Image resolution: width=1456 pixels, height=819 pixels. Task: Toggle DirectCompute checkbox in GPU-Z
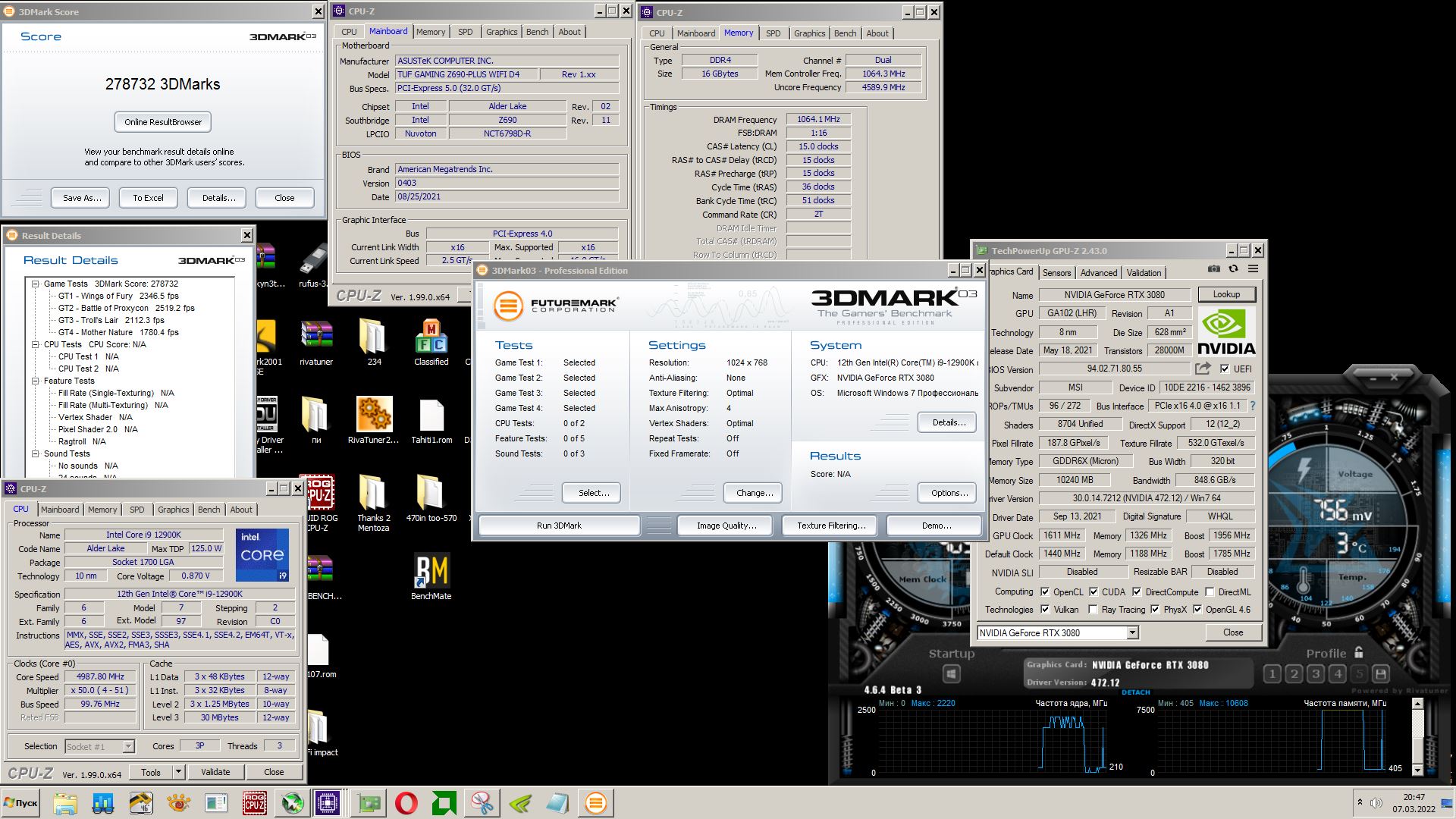click(1137, 591)
